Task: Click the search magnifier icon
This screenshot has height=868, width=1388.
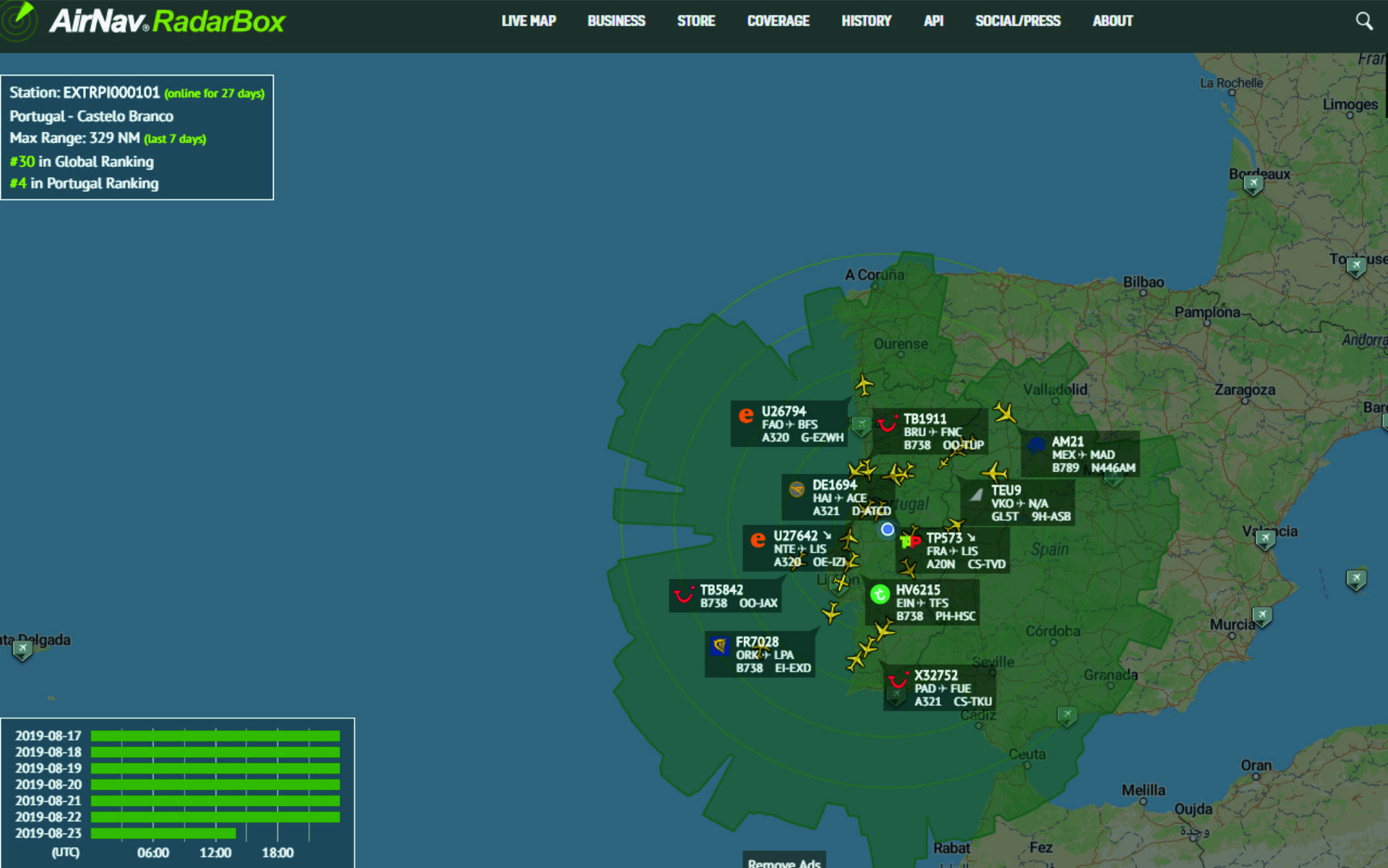Action: [1363, 21]
